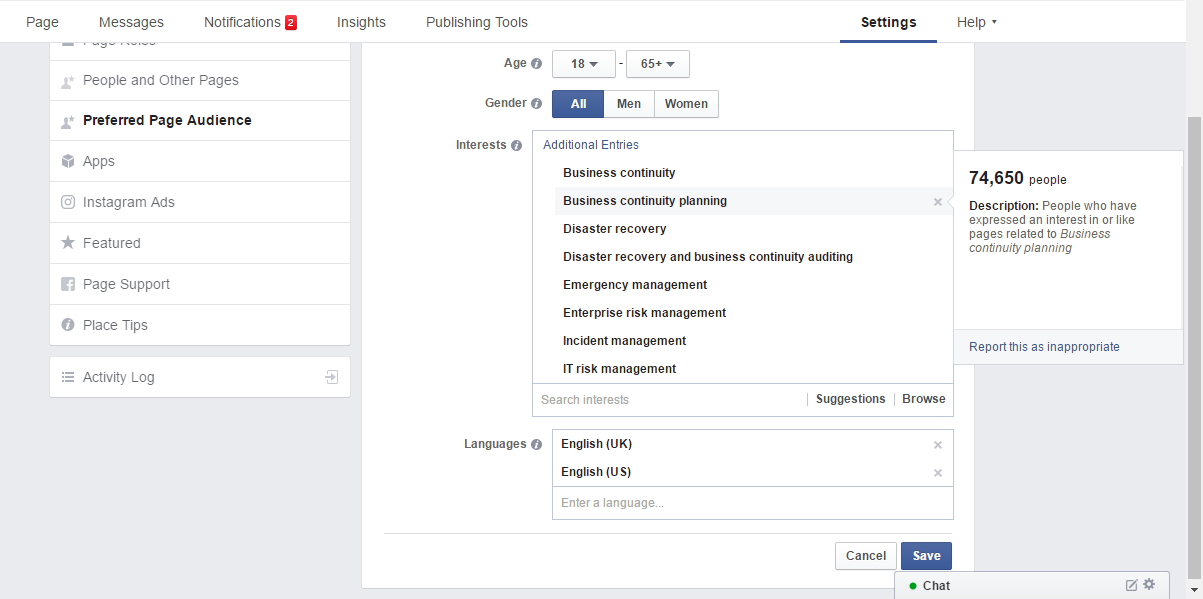Image resolution: width=1203 pixels, height=599 pixels.
Task: Switch to the Insights tab
Action: coord(361,21)
